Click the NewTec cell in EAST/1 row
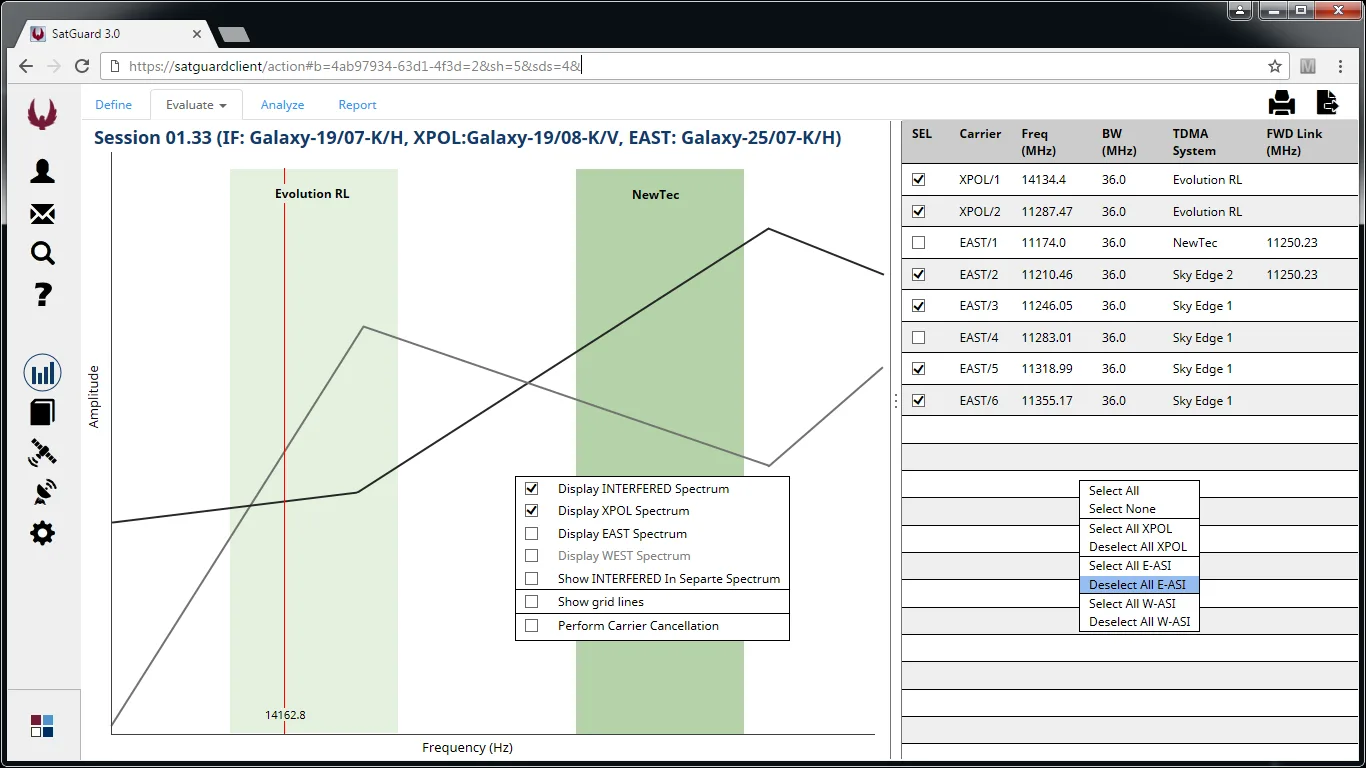The width and height of the screenshot is (1366, 768). click(x=1195, y=243)
